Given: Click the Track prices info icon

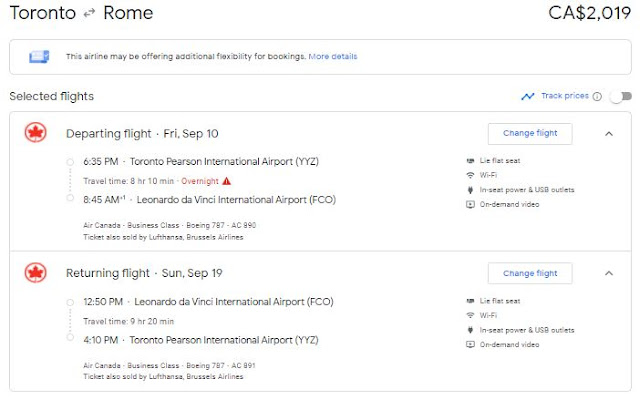Looking at the screenshot, I should tap(597, 96).
